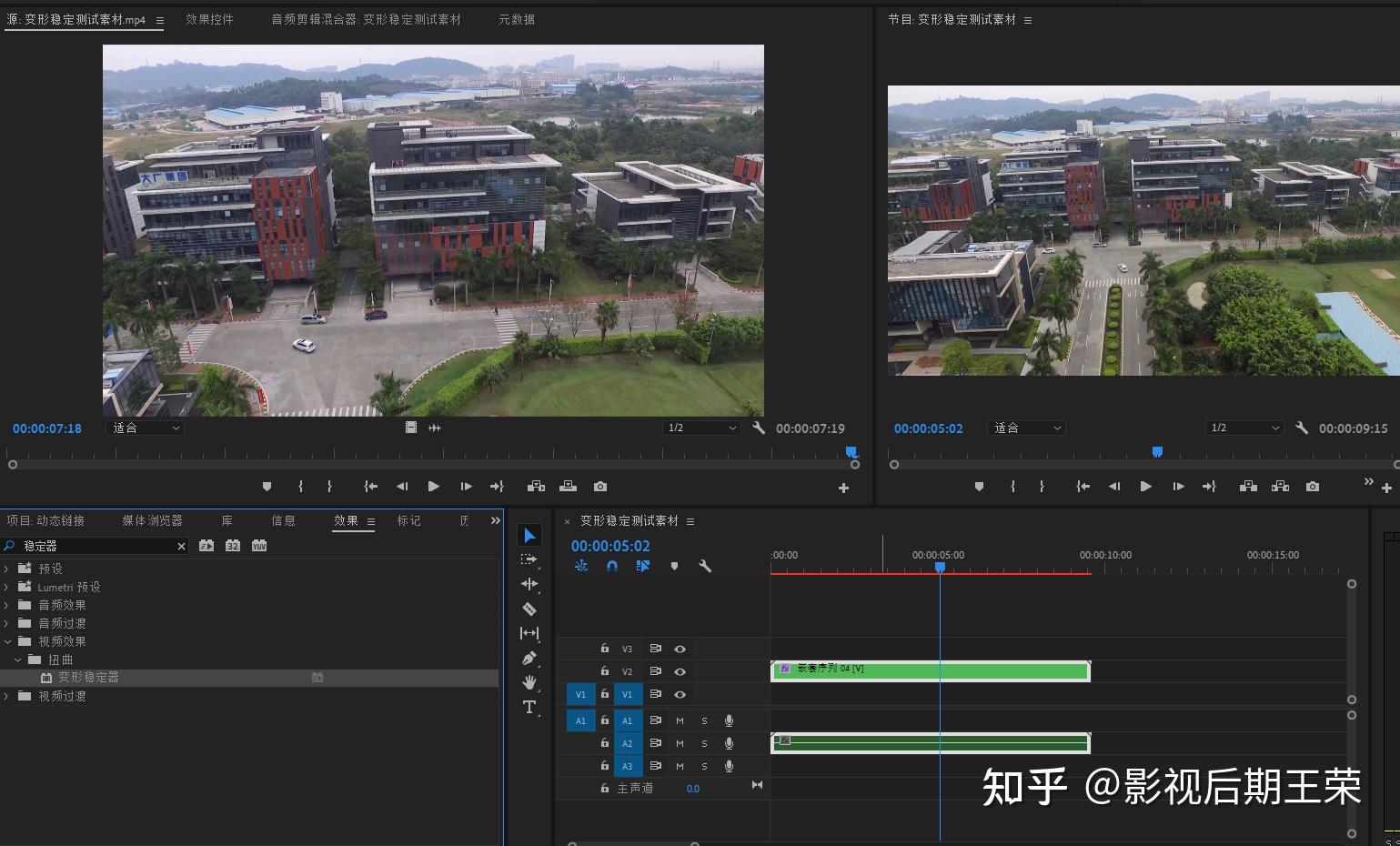Collapse the 扭曲 subfolder
This screenshot has height=846, width=1400.
17,660
